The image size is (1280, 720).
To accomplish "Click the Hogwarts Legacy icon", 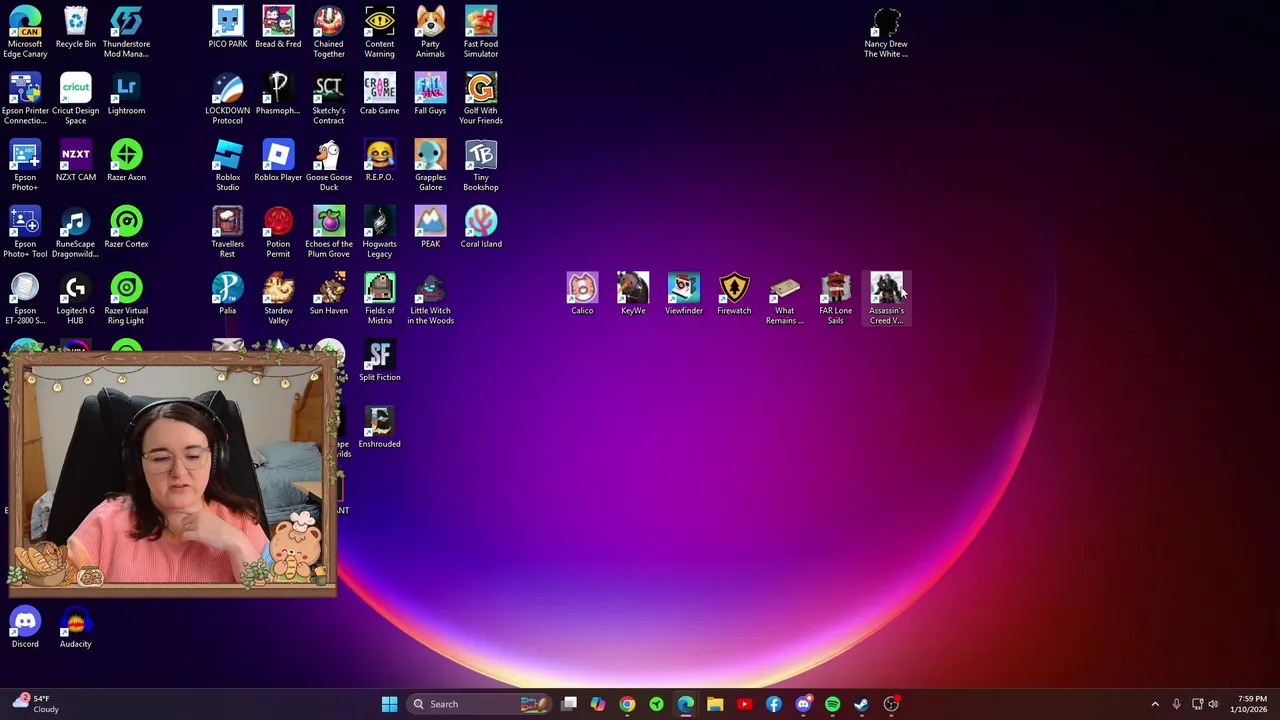I will [380, 232].
